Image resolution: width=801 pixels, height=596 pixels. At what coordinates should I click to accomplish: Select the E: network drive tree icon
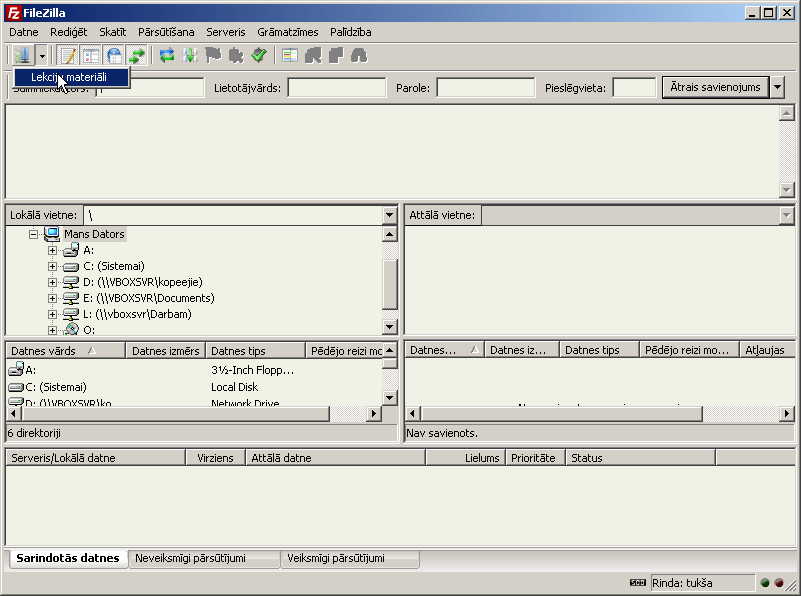click(71, 298)
